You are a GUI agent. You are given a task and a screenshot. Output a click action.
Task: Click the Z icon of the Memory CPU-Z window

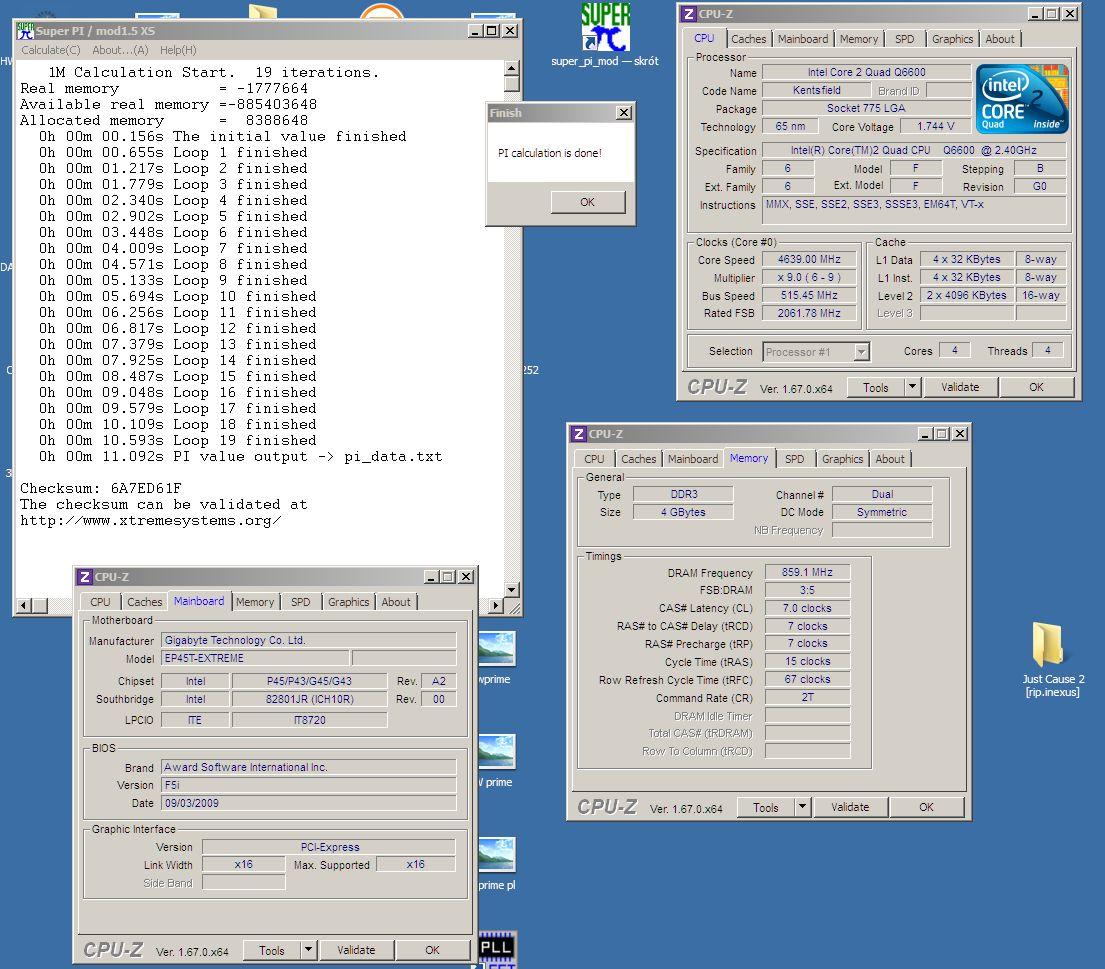pos(579,434)
